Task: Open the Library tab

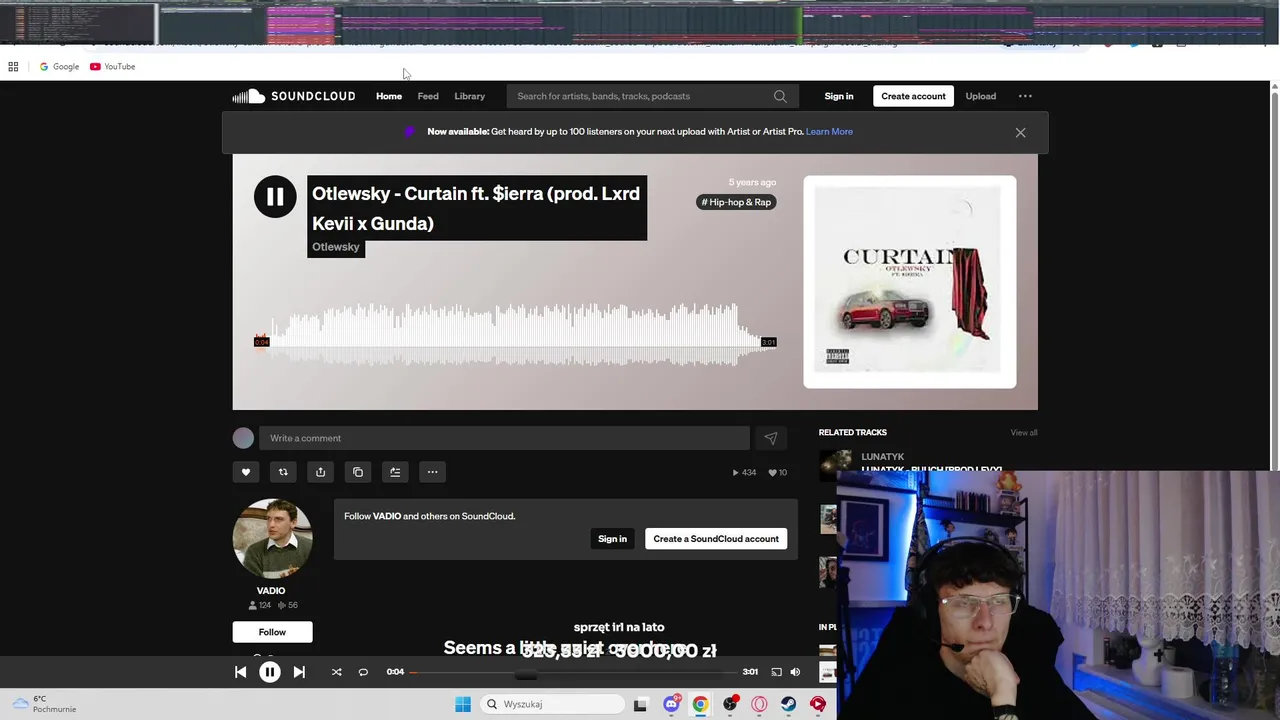Action: 469,96
